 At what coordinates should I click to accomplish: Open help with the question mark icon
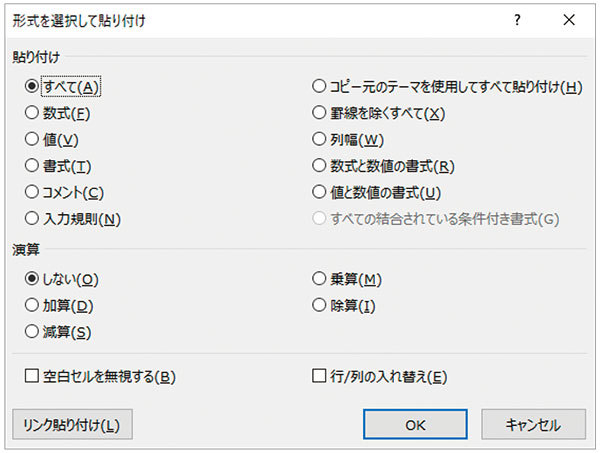[x=517, y=20]
